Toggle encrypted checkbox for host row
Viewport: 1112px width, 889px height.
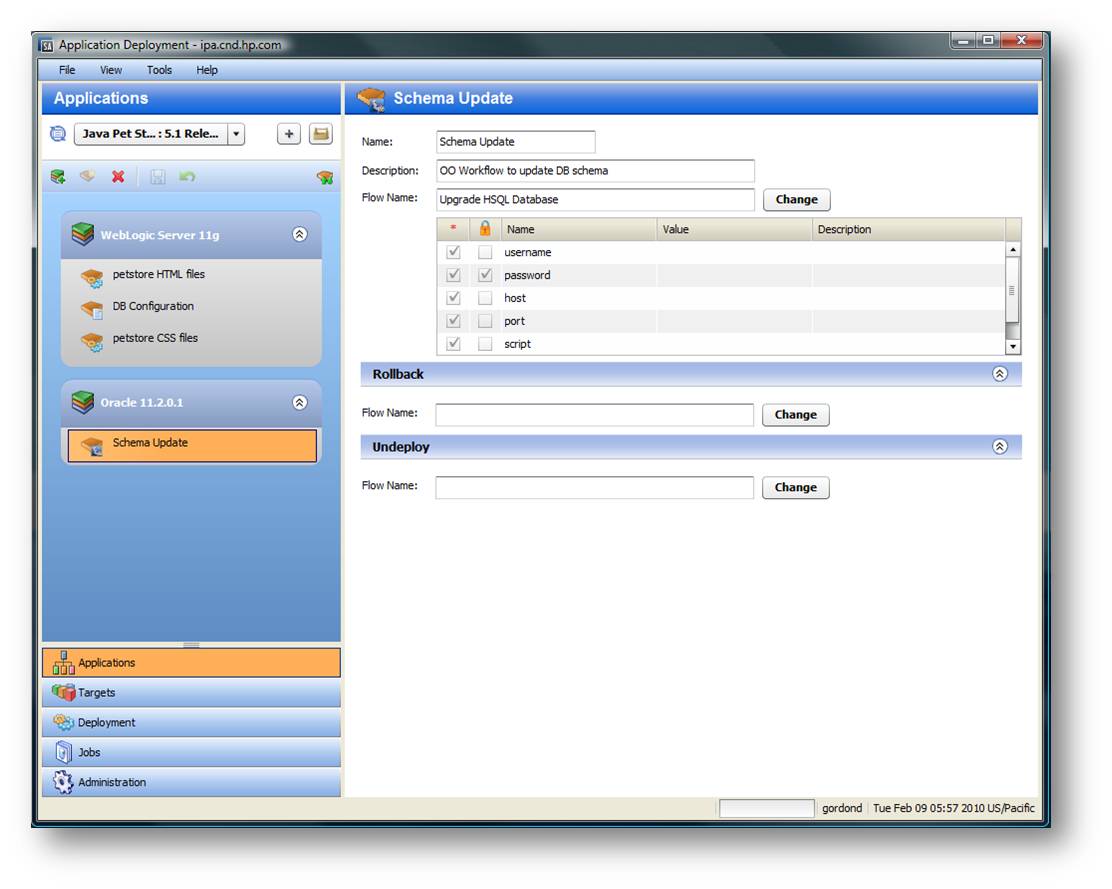(x=485, y=298)
